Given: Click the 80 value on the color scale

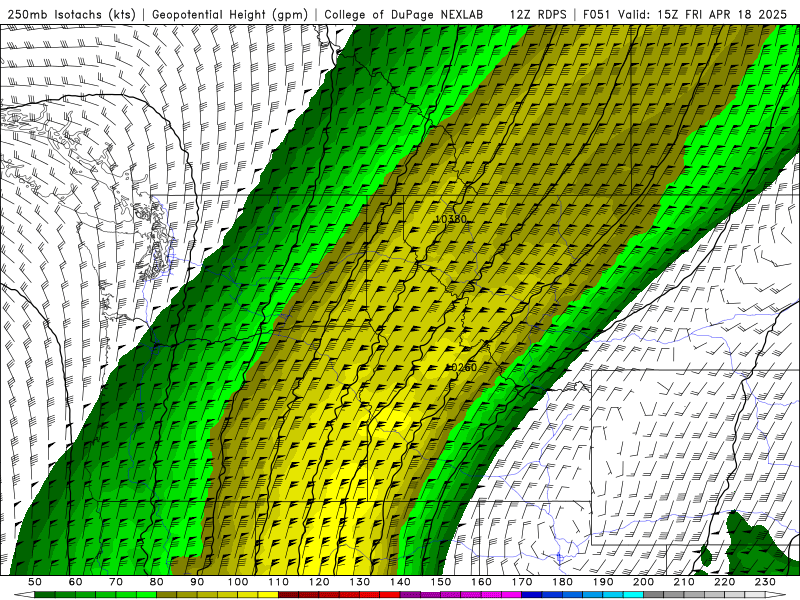Looking at the screenshot, I should [157, 582].
